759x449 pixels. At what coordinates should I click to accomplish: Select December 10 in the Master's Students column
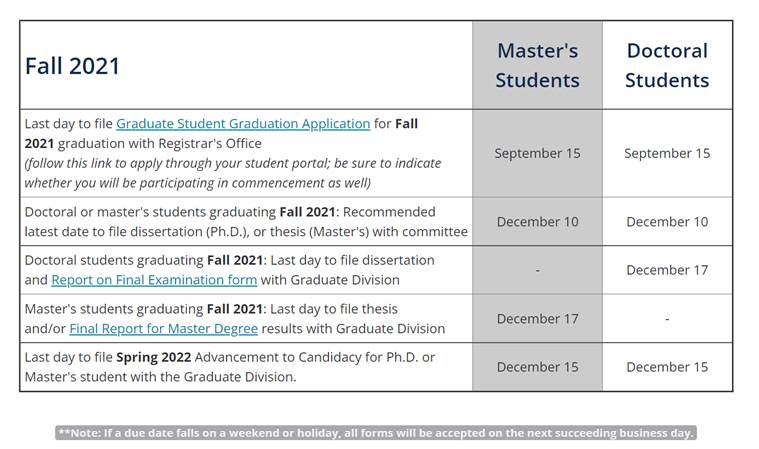[x=537, y=222]
